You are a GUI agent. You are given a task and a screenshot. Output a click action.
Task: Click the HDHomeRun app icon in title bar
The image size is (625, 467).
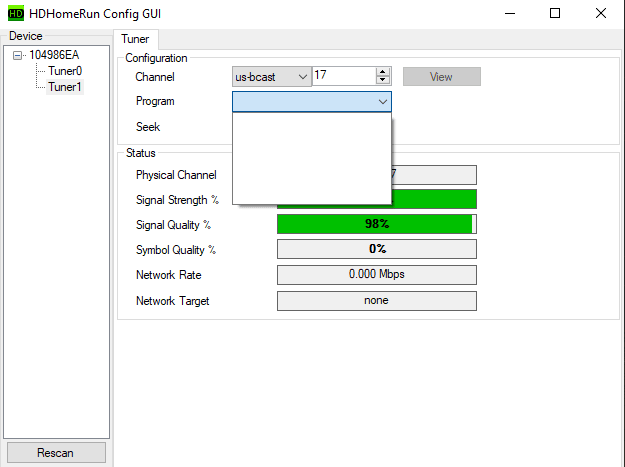point(16,14)
